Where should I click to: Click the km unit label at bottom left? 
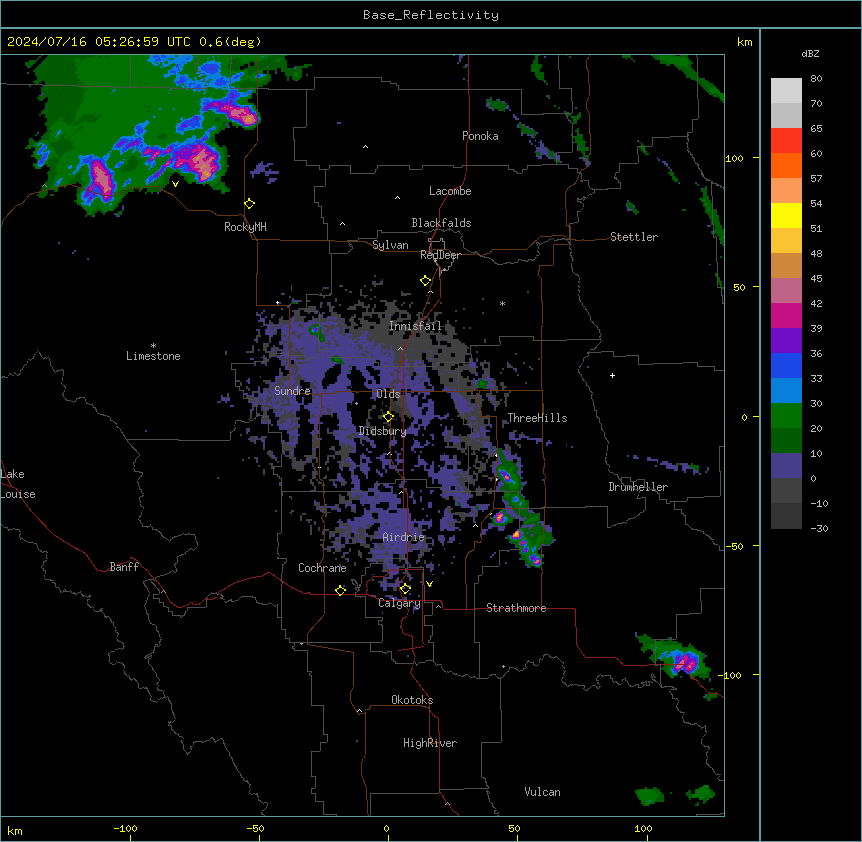pyautogui.click(x=15, y=831)
